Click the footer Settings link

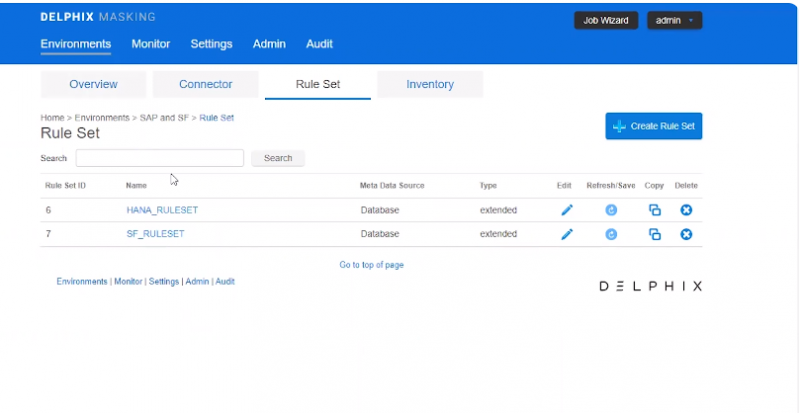point(164,281)
